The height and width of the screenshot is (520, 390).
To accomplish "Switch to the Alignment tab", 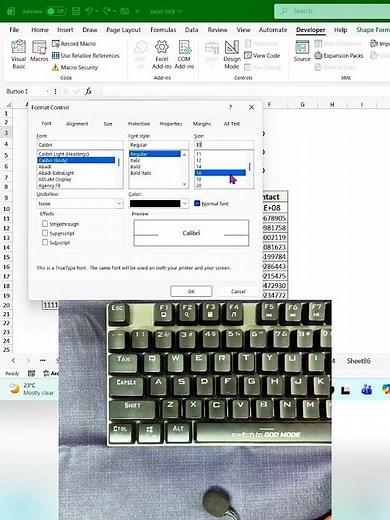I will pos(77,124).
